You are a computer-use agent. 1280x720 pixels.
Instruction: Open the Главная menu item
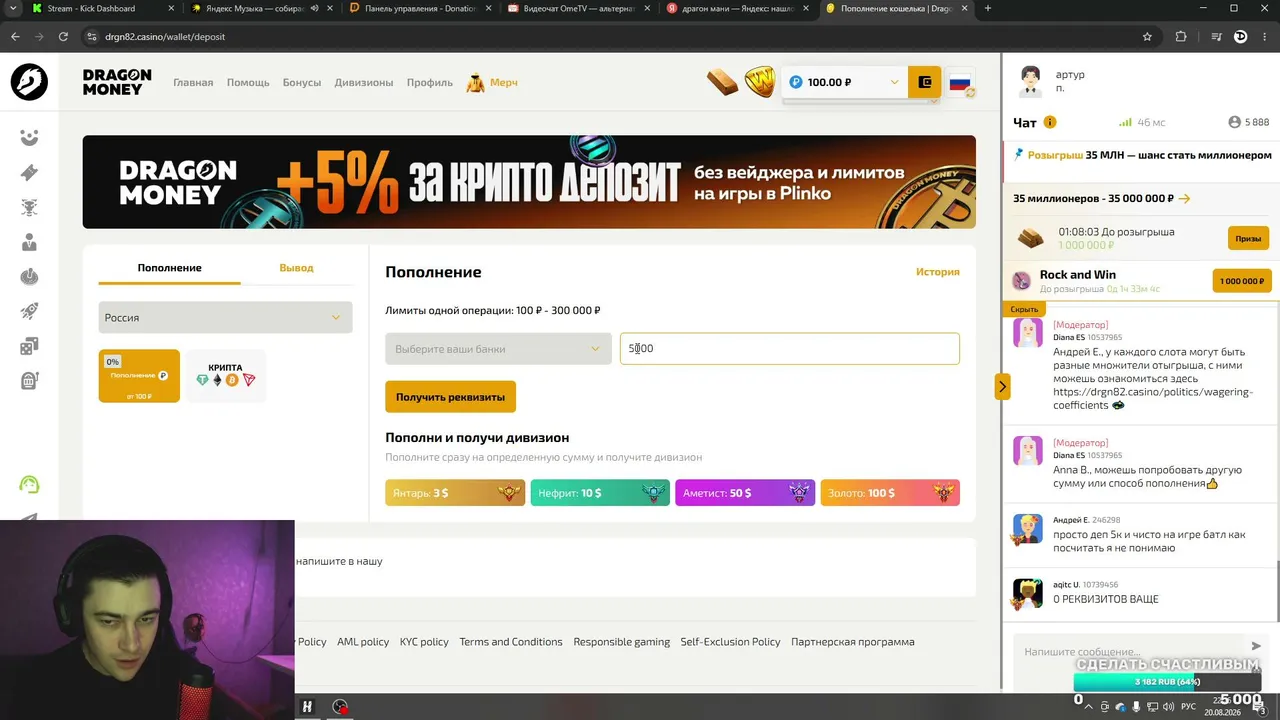[193, 82]
